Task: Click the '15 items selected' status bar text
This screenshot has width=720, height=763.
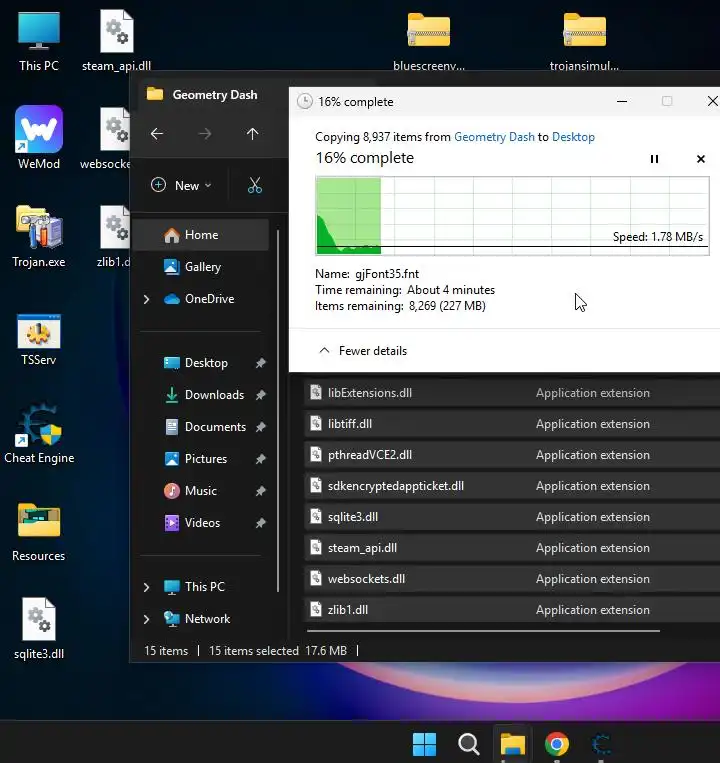Action: click(x=253, y=651)
